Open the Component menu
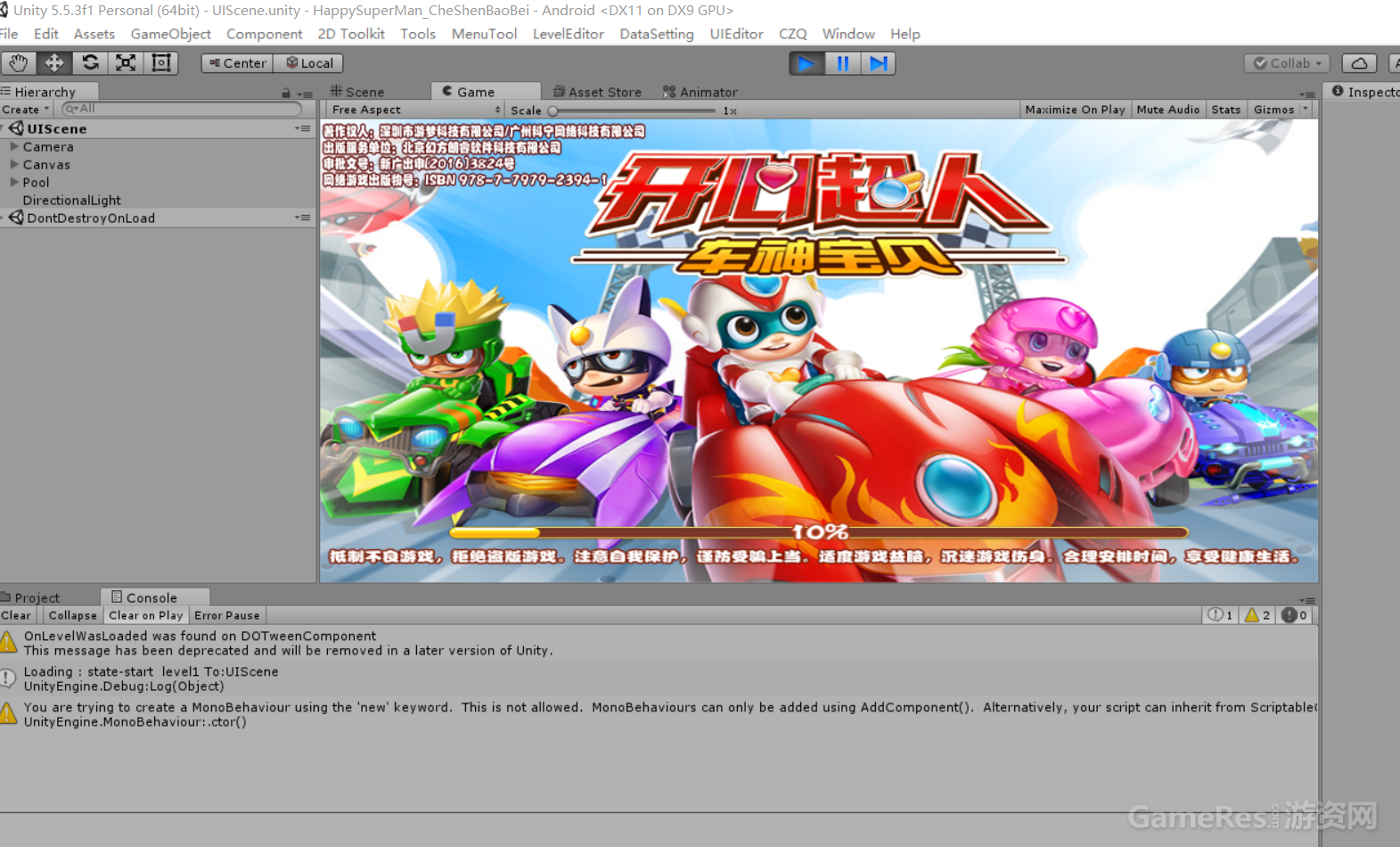 click(x=265, y=34)
